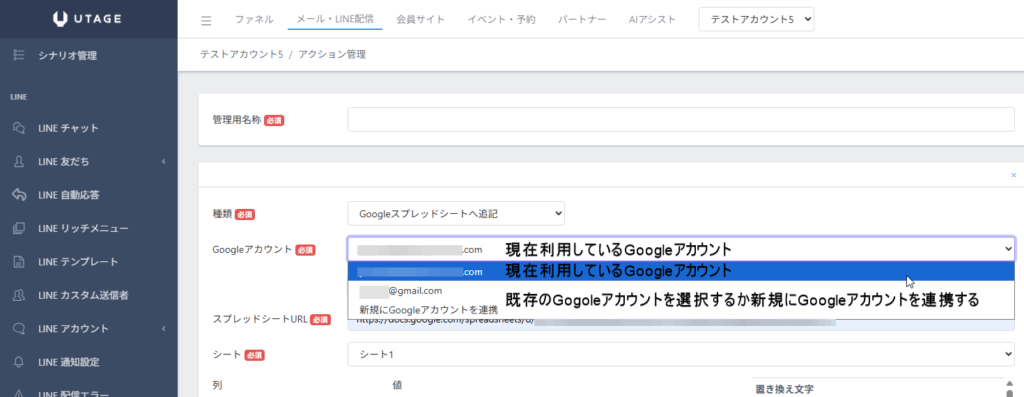This screenshot has width=1024, height=397.
Task: Open the シート dropdown showing シート1
Action: pyautogui.click(x=681, y=354)
